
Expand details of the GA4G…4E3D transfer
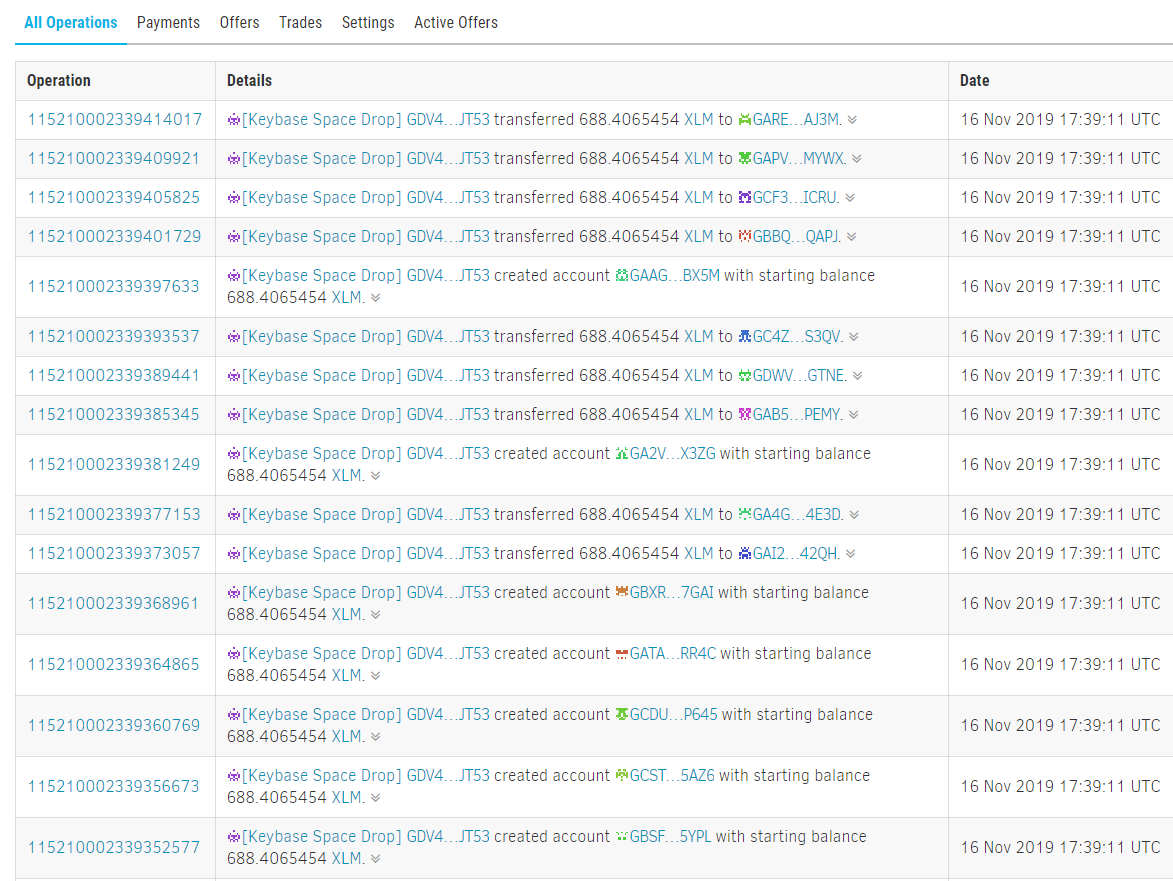tap(854, 515)
